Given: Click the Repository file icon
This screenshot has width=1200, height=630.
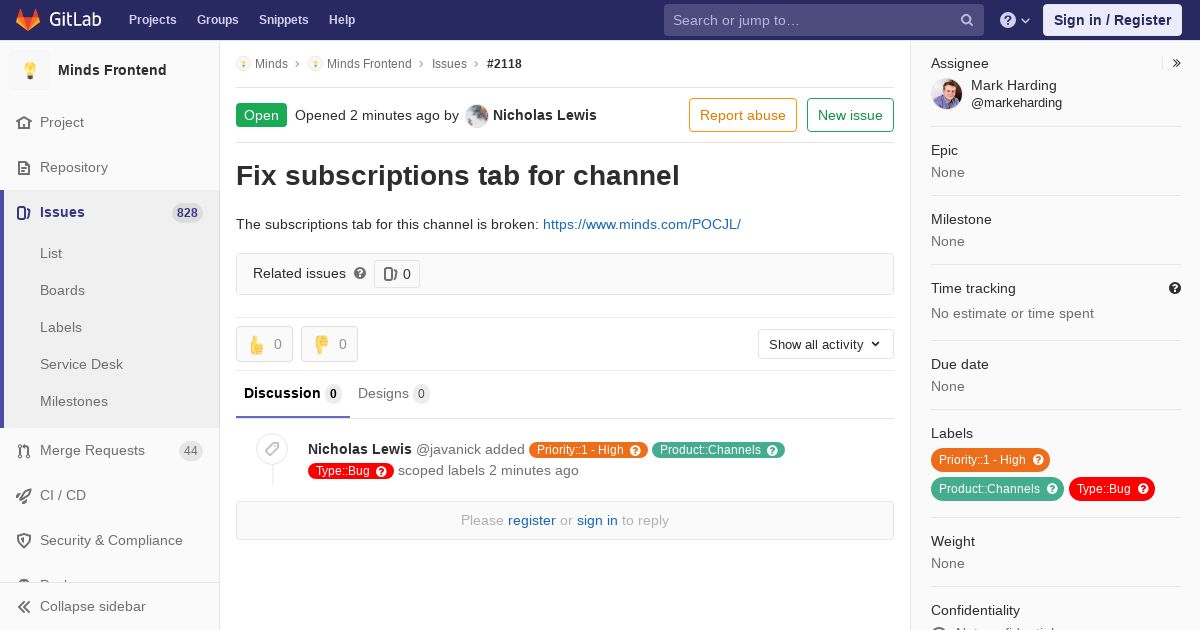Looking at the screenshot, I should click(24, 167).
